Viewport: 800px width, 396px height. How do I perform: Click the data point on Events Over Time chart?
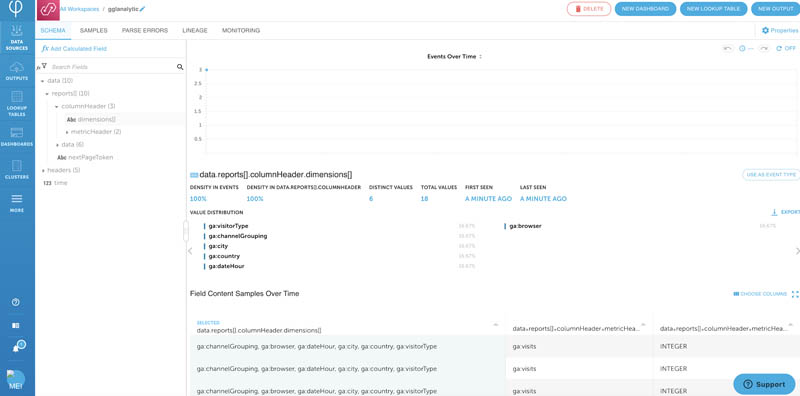point(207,70)
